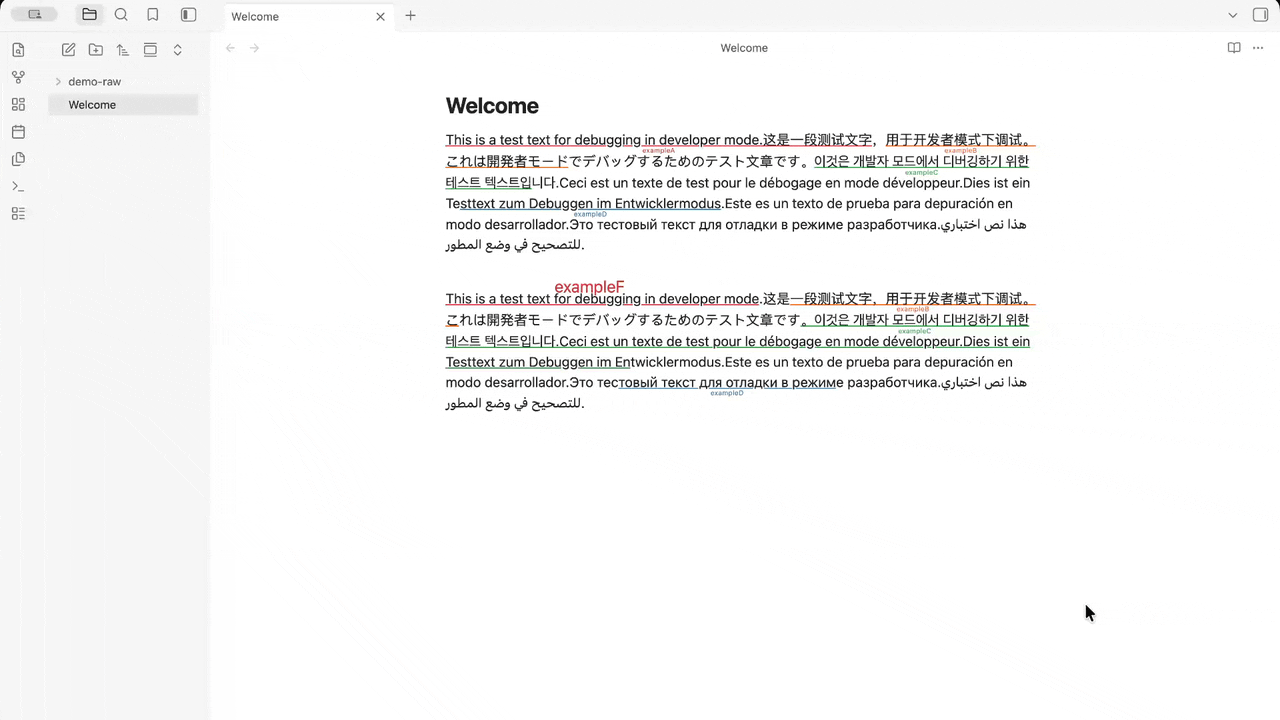Click the words 'modo desarrollador' under exampleF
Image resolution: width=1280 pixels, height=720 pixels.
[507, 382]
